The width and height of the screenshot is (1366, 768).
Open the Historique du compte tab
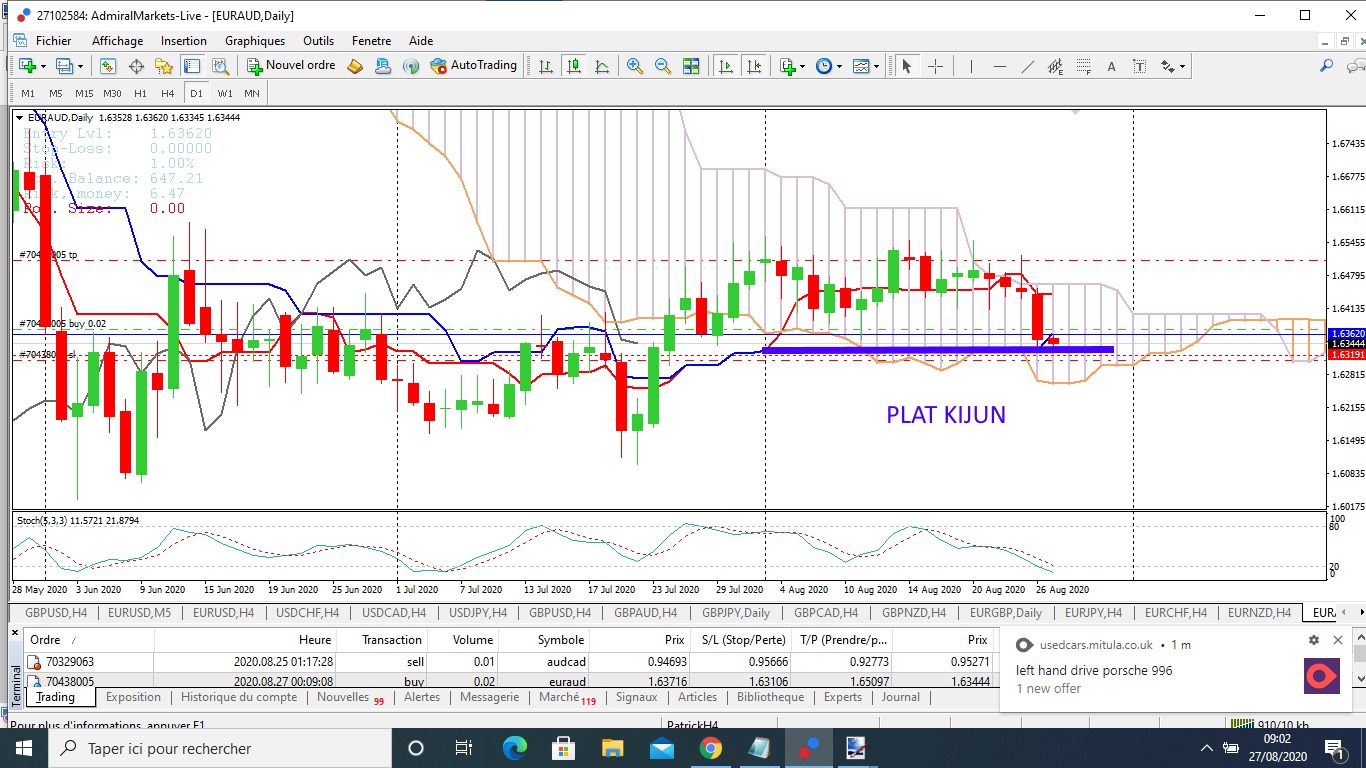[x=239, y=697]
